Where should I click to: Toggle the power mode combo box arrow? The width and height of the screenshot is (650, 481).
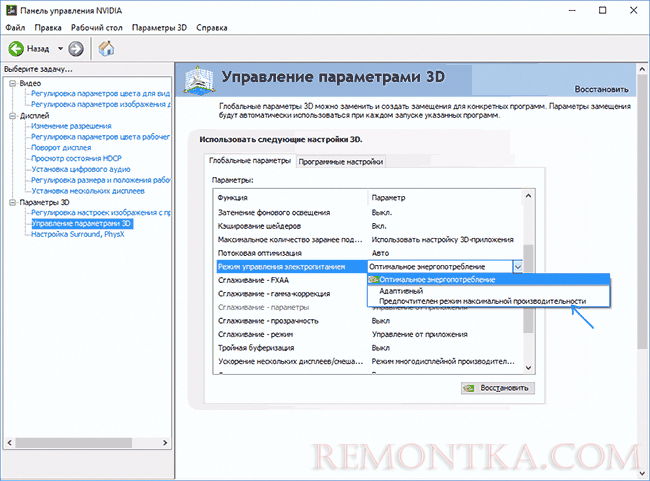coord(518,267)
